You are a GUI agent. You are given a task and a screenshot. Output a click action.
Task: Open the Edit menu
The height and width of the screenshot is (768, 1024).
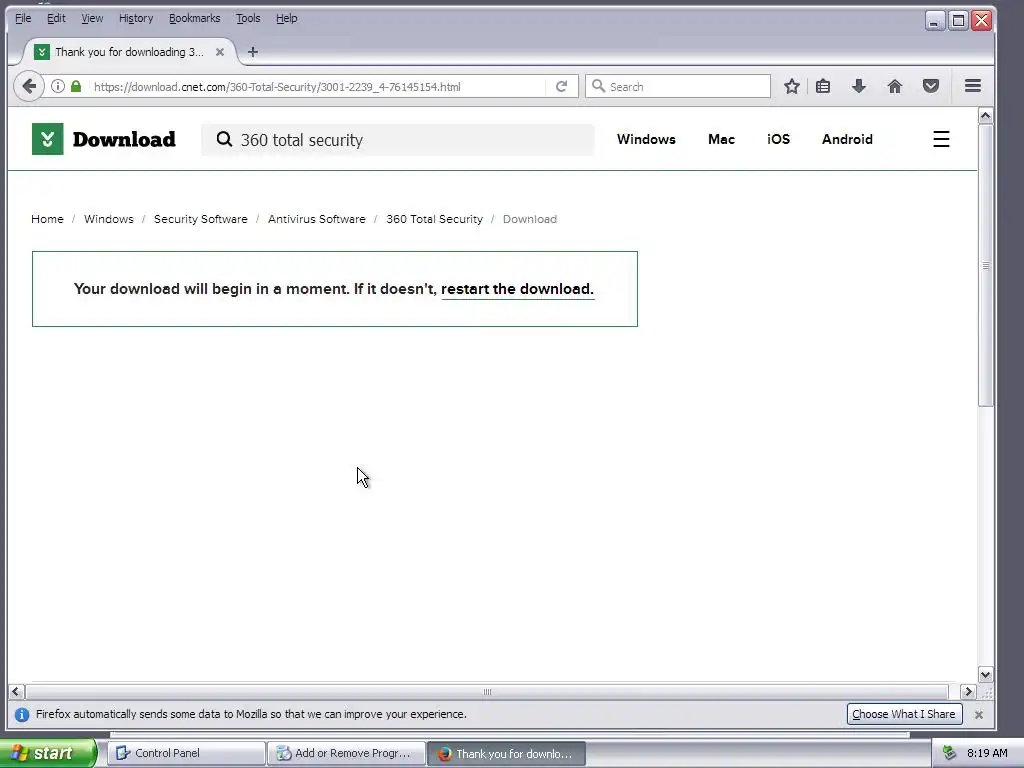coord(56,18)
